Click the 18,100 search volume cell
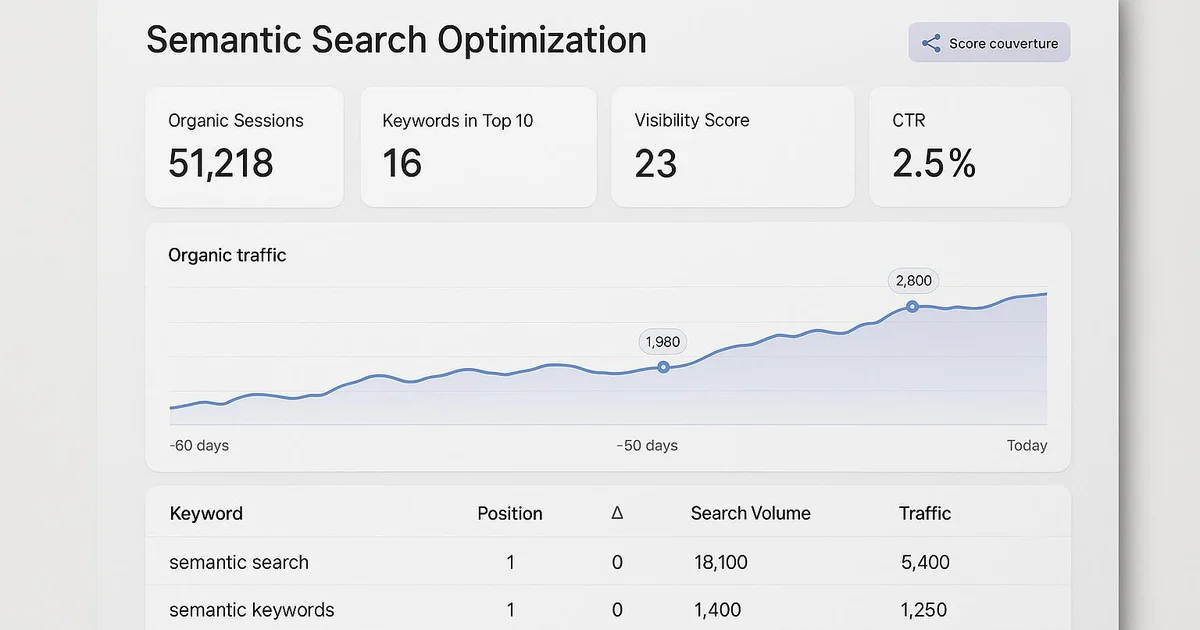The image size is (1200, 630). point(721,562)
